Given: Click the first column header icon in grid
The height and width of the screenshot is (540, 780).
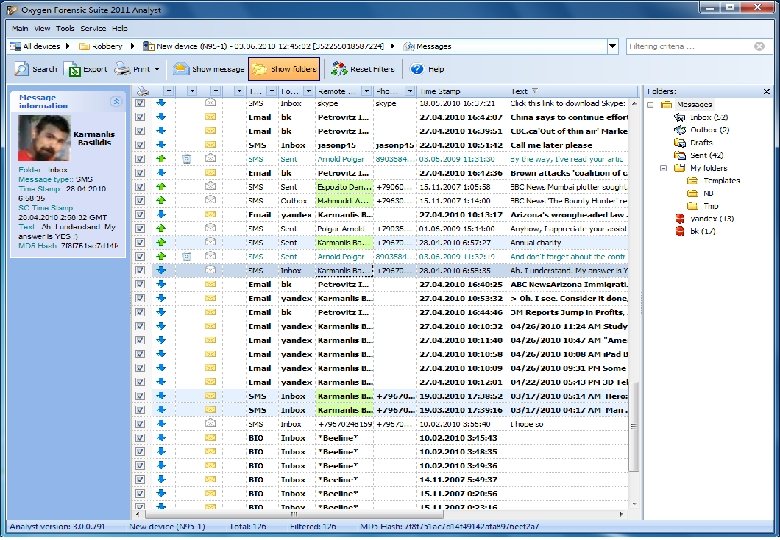Looking at the screenshot, I should click(143, 91).
